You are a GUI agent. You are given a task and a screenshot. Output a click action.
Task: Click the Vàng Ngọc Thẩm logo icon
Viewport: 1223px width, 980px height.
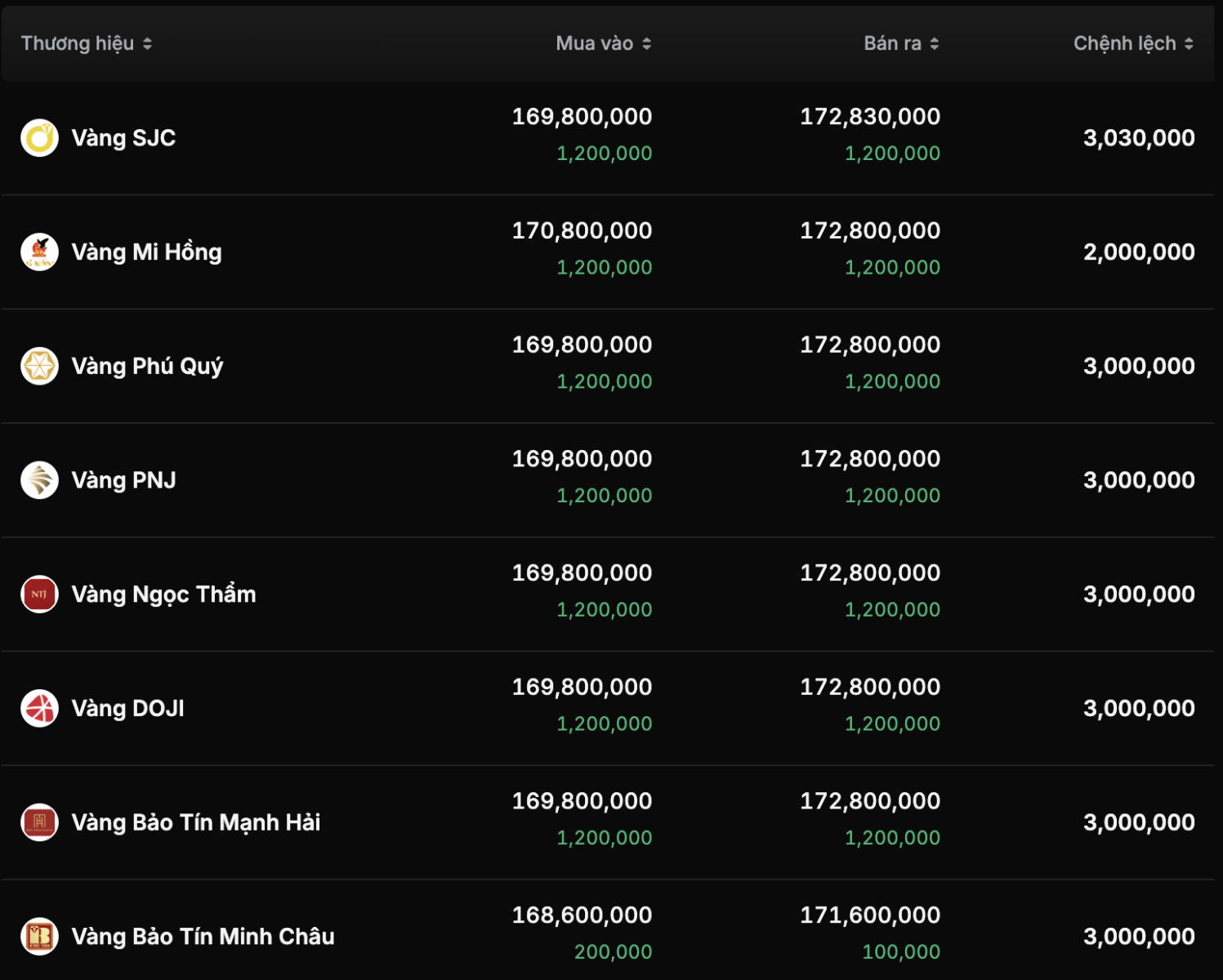pos(39,595)
